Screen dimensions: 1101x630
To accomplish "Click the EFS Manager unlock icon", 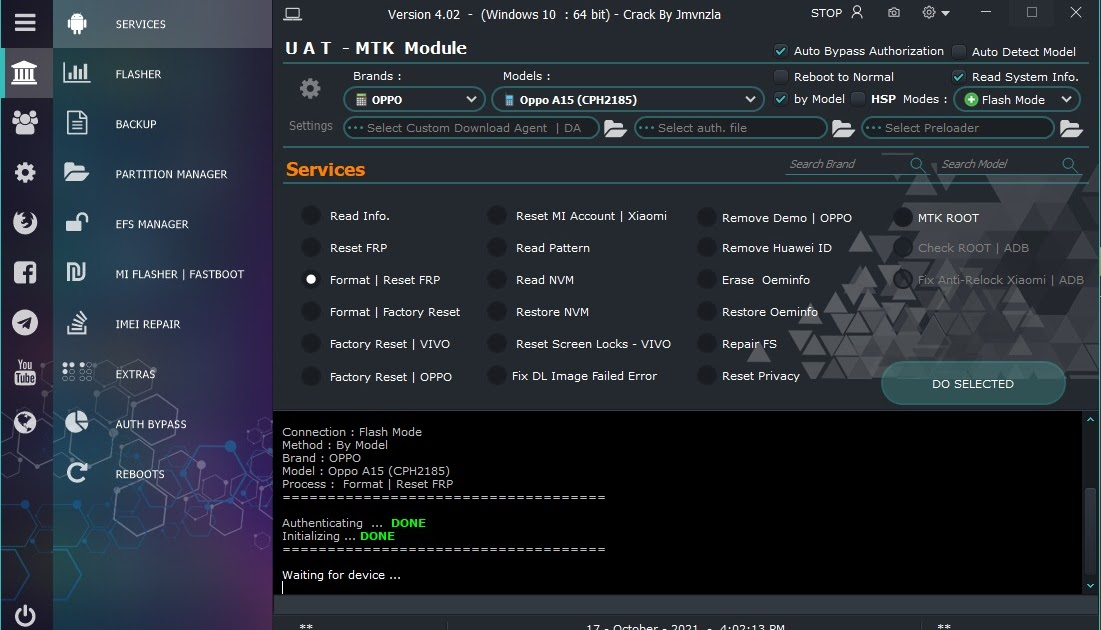I will [x=77, y=222].
